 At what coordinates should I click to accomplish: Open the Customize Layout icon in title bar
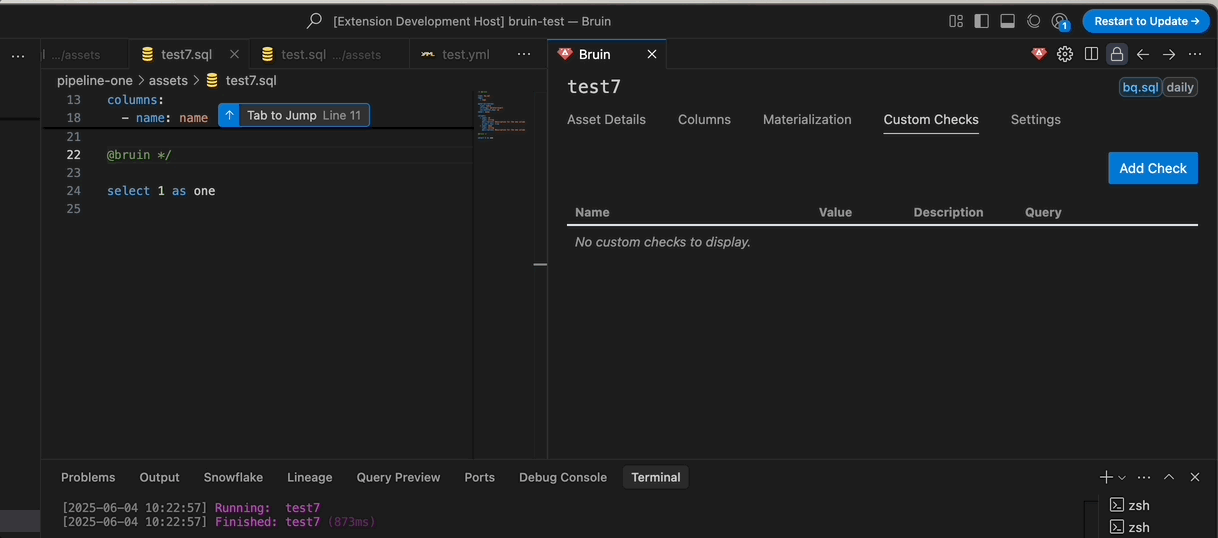(x=956, y=21)
